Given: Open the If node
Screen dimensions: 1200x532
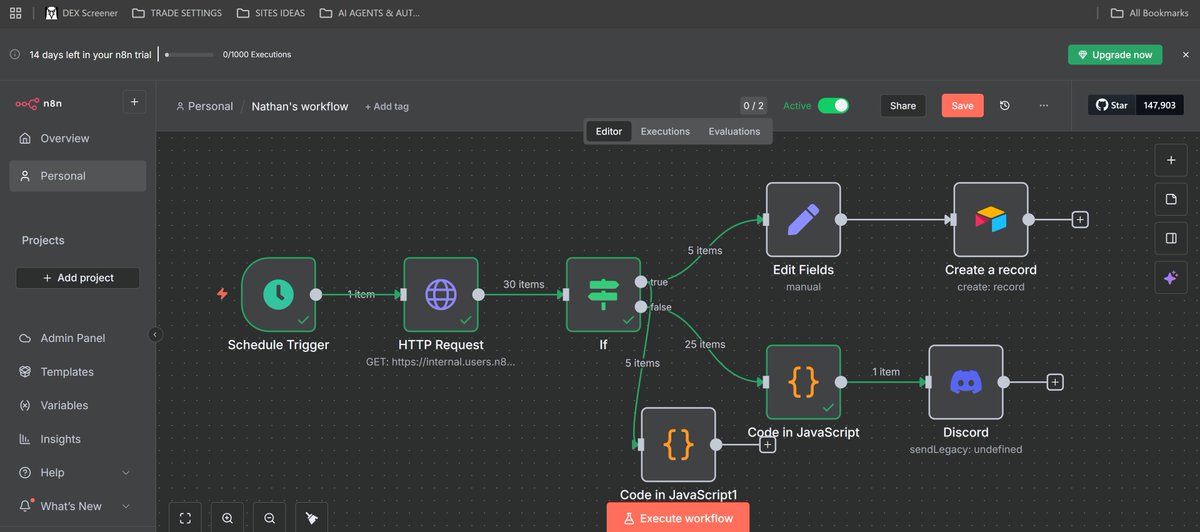Looking at the screenshot, I should coord(603,294).
